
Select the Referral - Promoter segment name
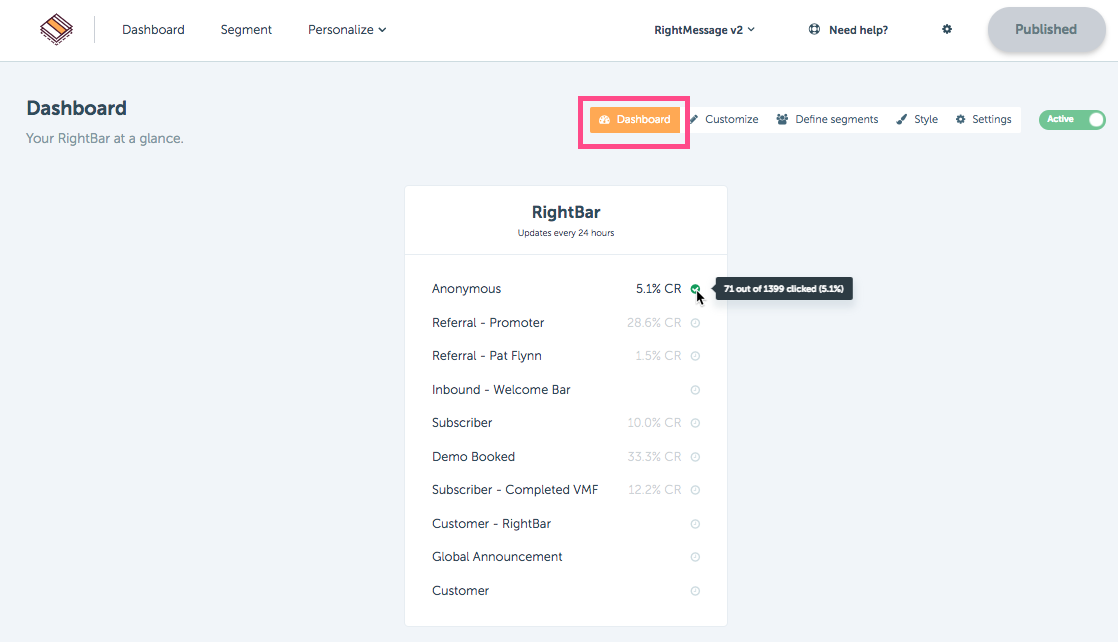coord(488,323)
